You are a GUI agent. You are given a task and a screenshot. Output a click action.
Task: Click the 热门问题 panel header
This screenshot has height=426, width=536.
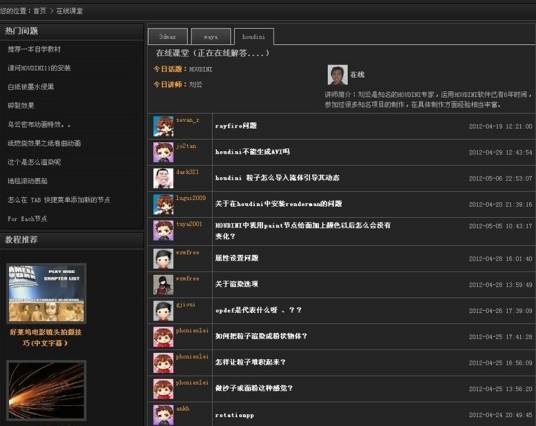pyautogui.click(x=72, y=31)
